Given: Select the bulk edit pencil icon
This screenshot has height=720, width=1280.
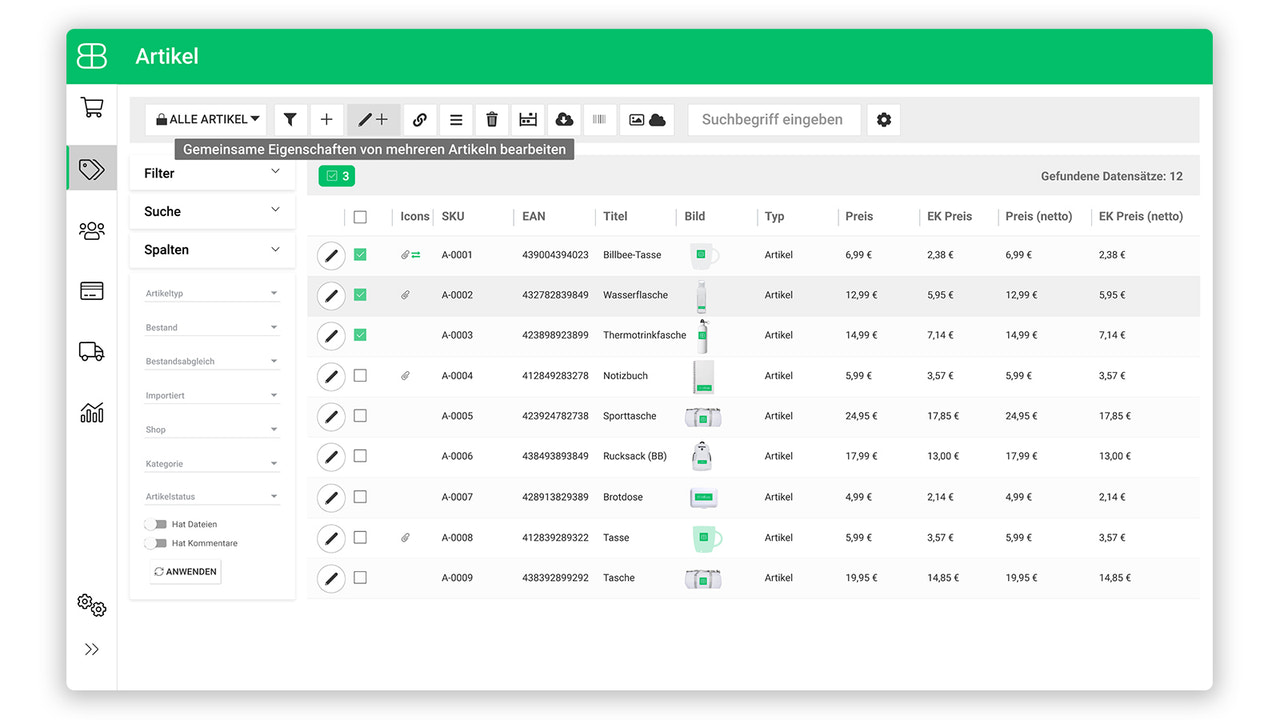Looking at the screenshot, I should pos(373,119).
